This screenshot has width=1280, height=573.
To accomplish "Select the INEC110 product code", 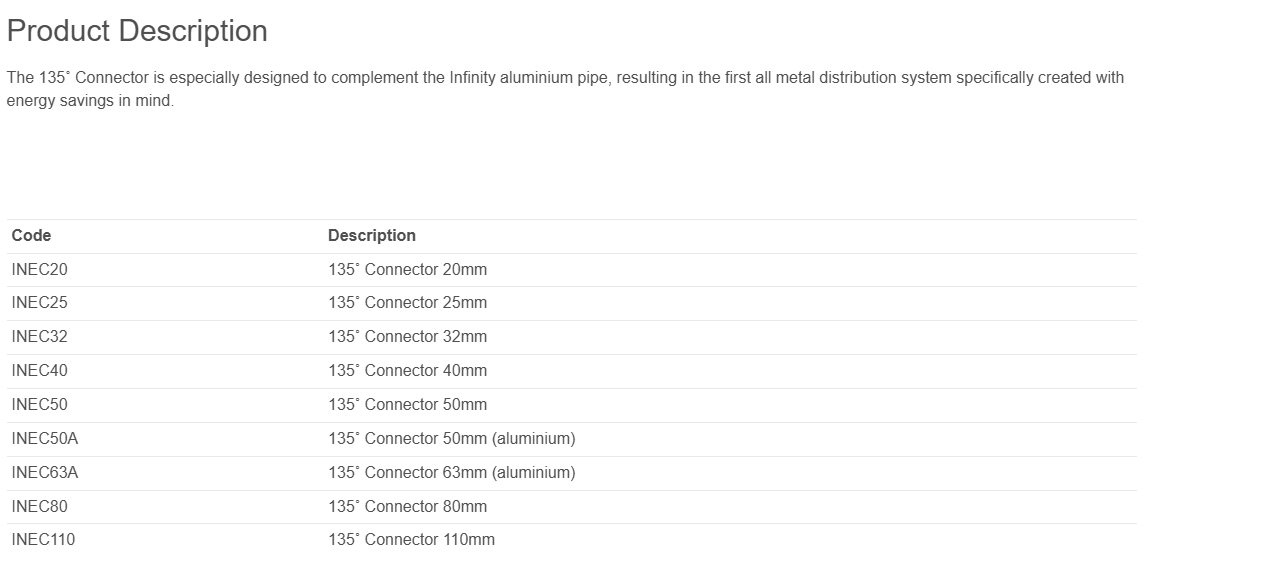I will tap(43, 540).
